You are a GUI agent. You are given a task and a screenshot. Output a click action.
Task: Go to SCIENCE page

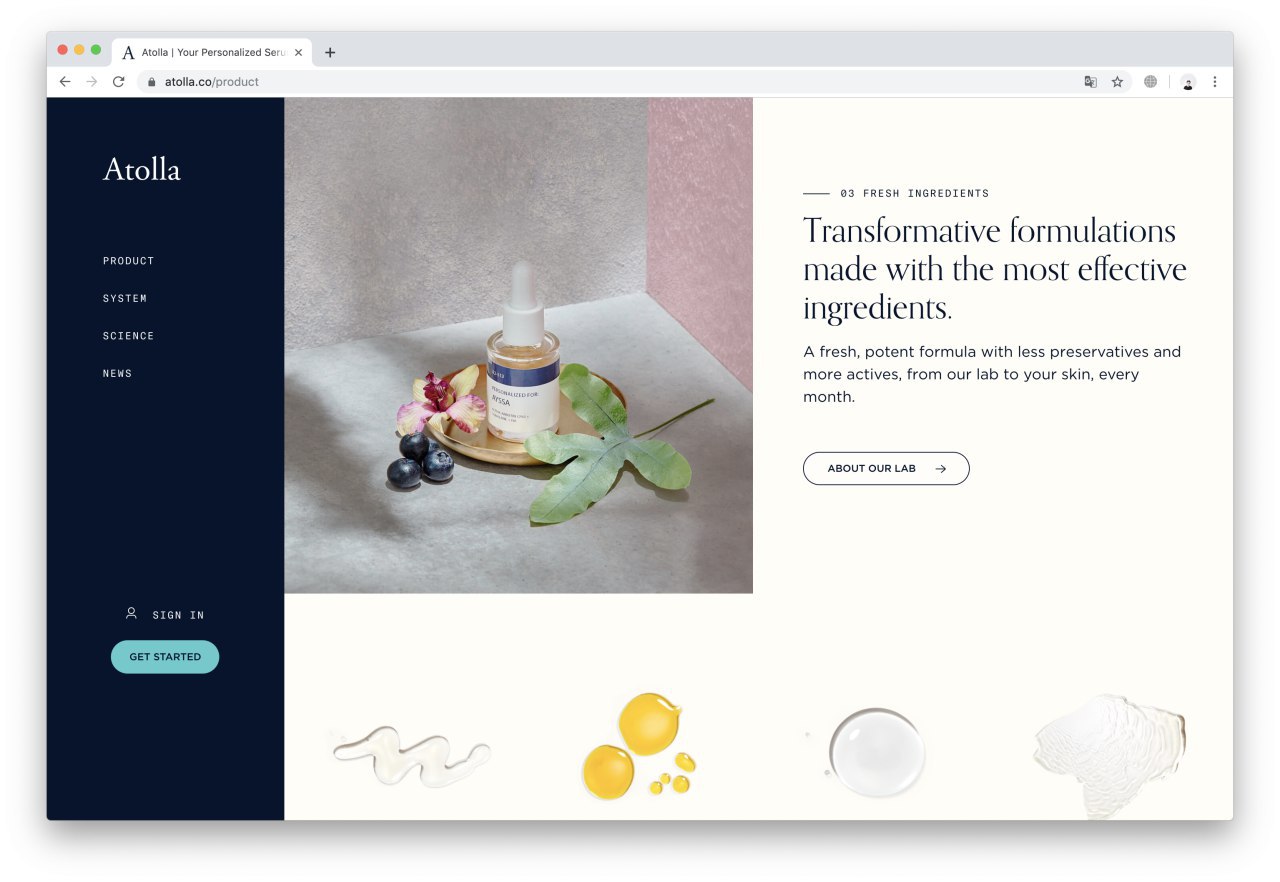pyautogui.click(x=129, y=336)
